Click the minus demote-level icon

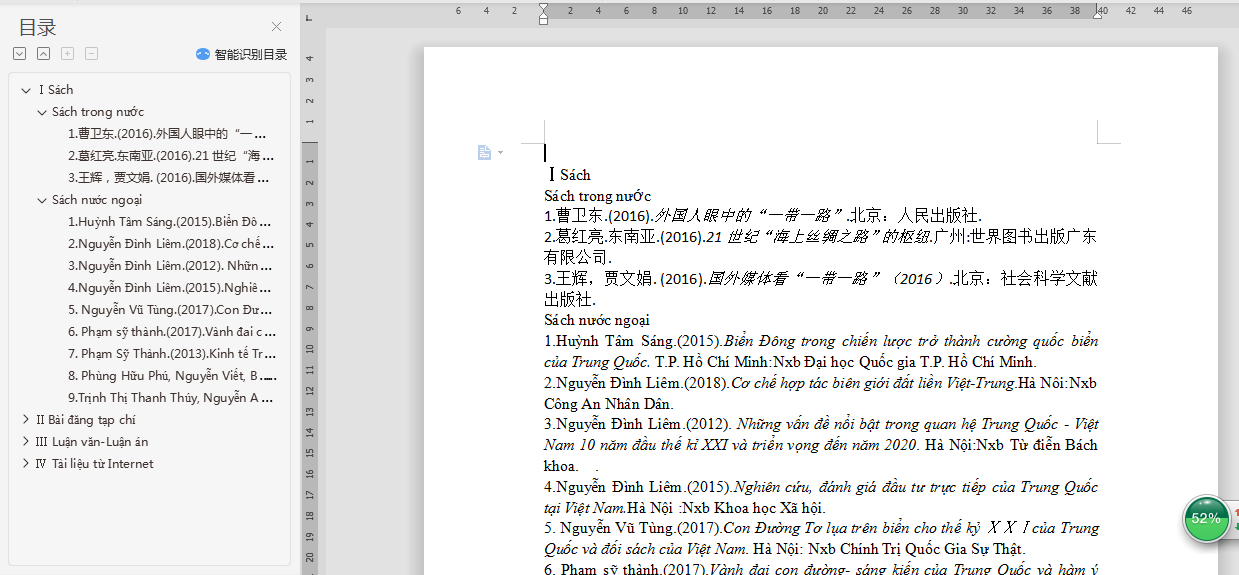92,54
